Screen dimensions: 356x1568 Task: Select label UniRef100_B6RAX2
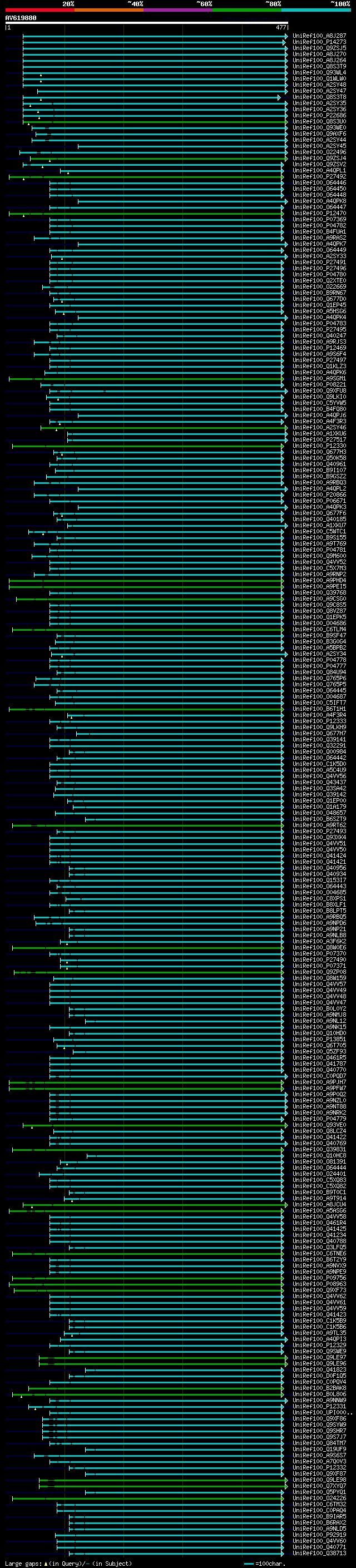coord(319,1522)
